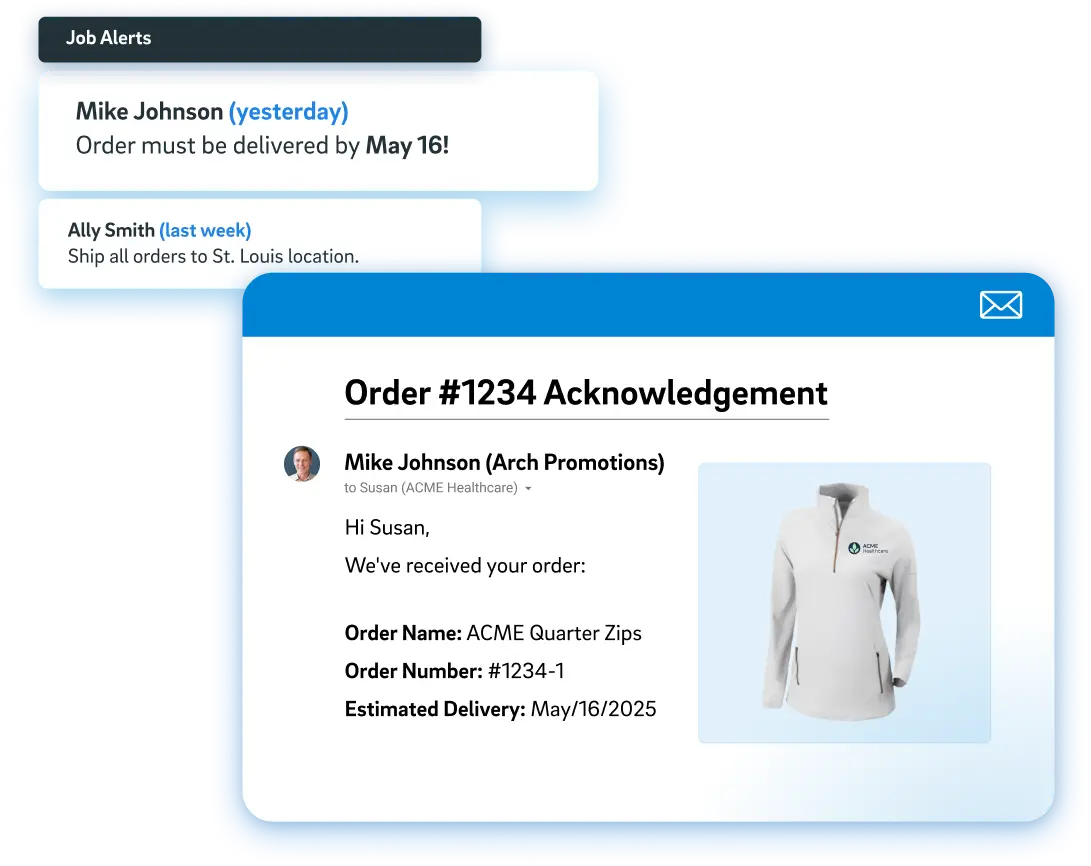Click the (yesterday) timestamp link
This screenshot has height=866, width=1091.
click(289, 111)
